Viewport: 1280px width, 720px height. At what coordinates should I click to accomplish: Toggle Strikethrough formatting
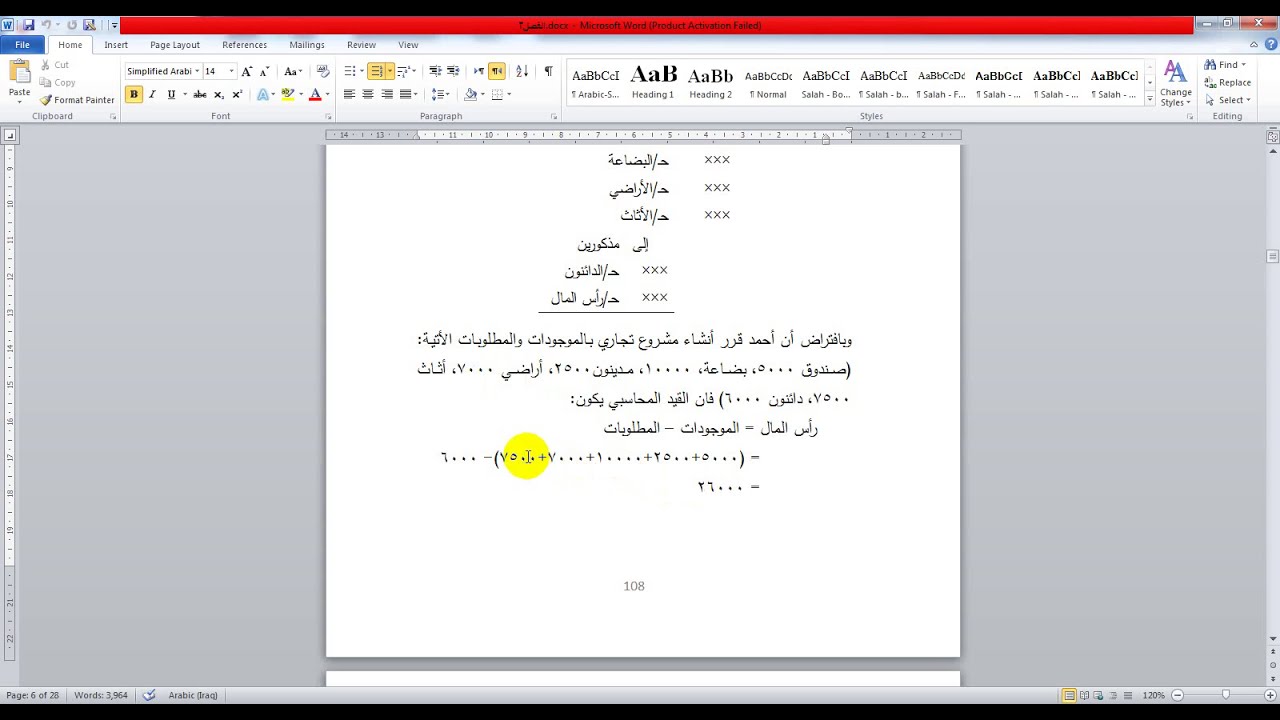pyautogui.click(x=200, y=94)
